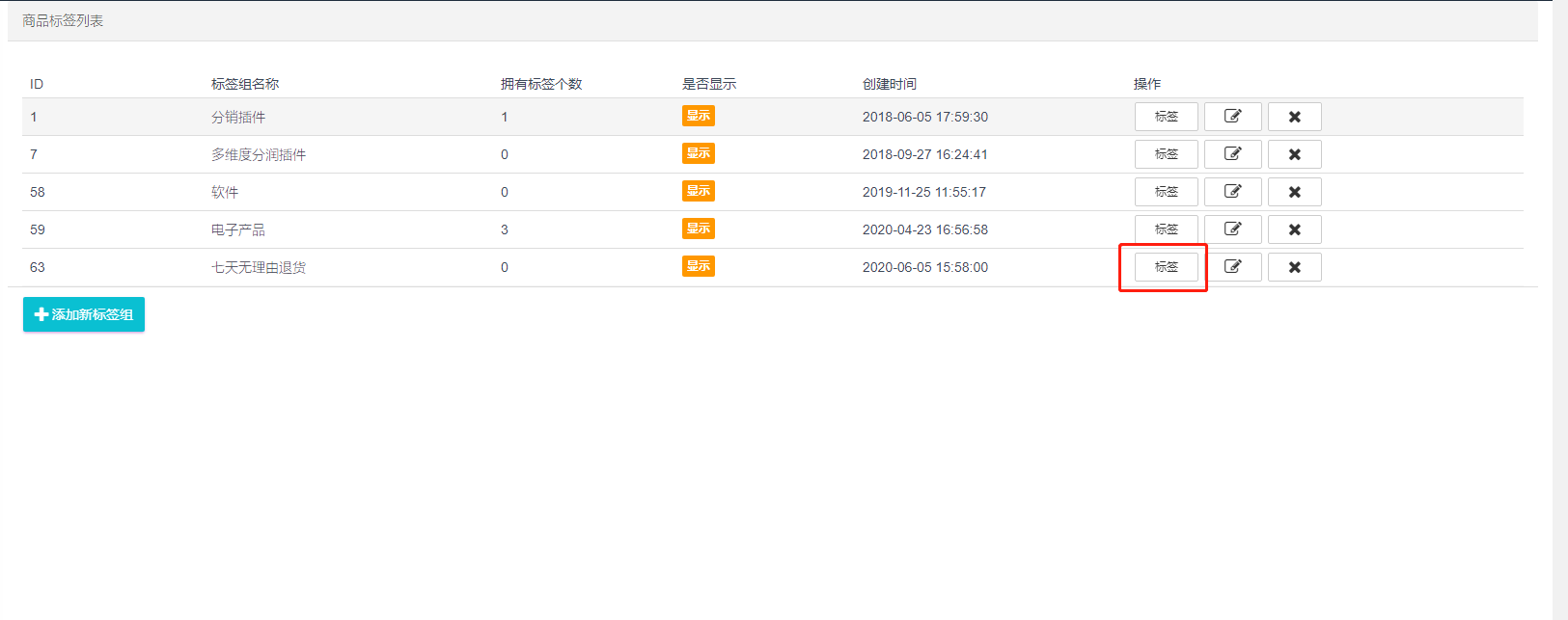Image resolution: width=1568 pixels, height=620 pixels.
Task: Click the 创建时间 column header
Action: pos(890,84)
